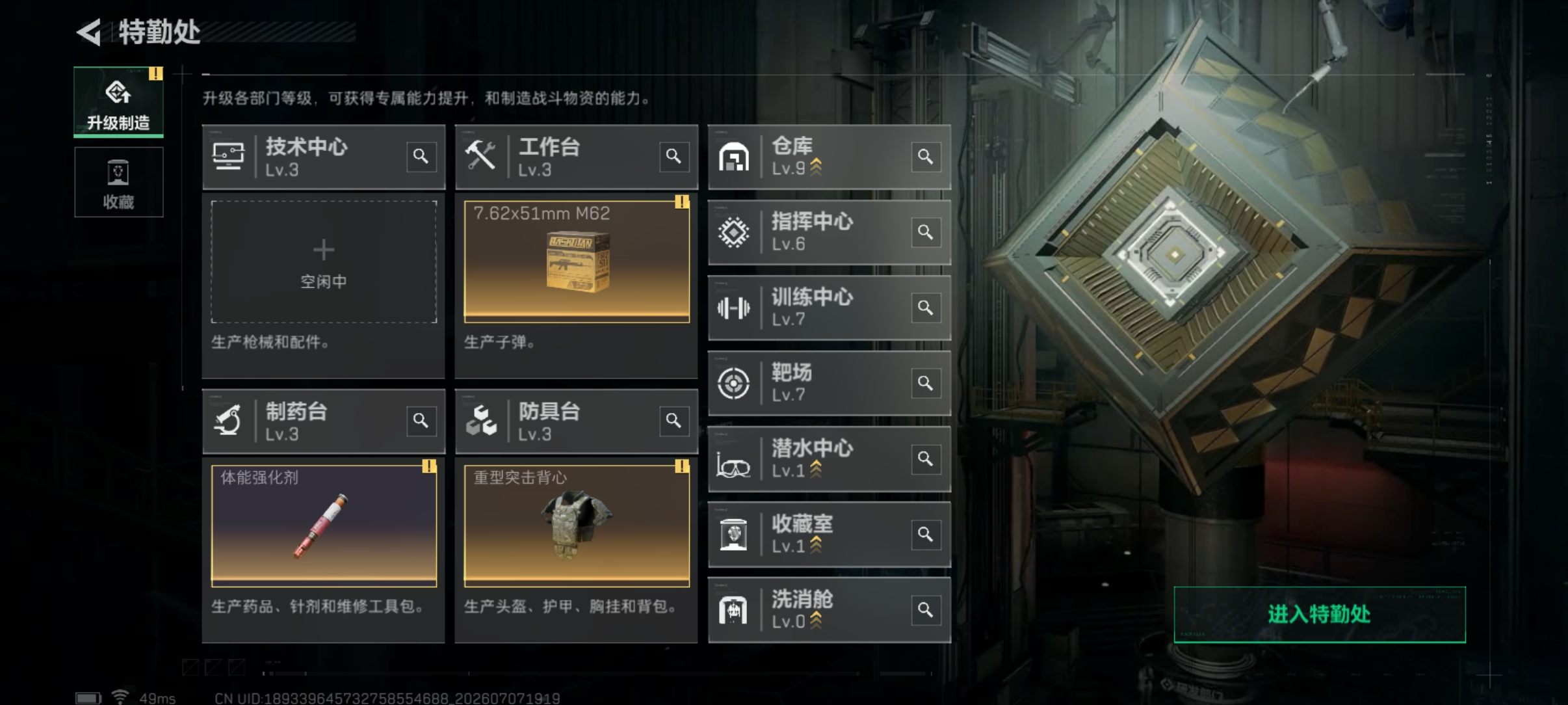Image resolution: width=1568 pixels, height=705 pixels.
Task: Open the 收藏室 department row
Action: 830,535
